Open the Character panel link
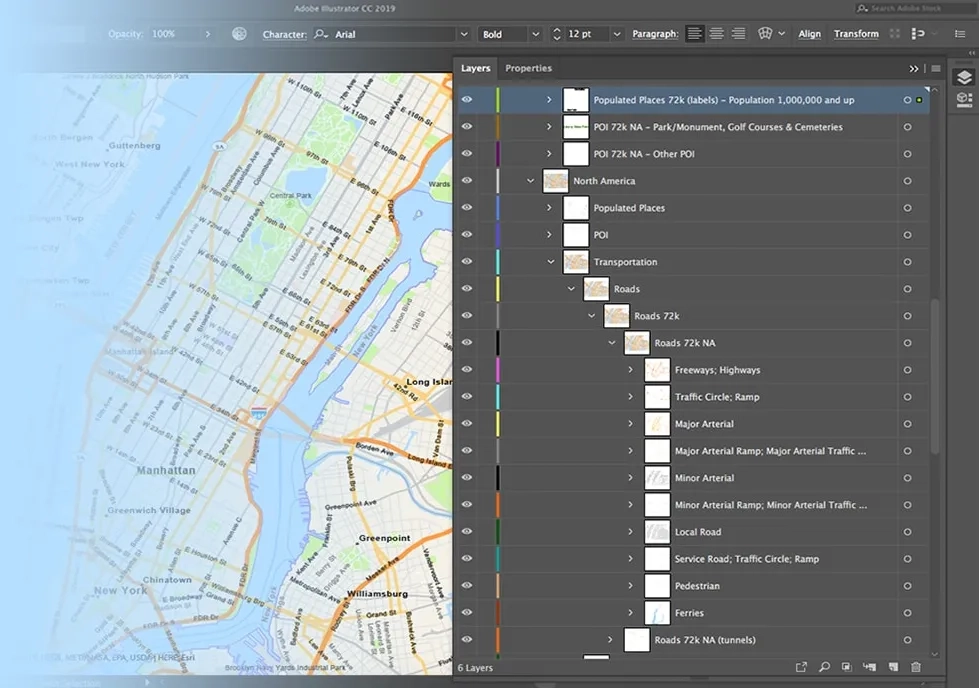The image size is (979, 688). 285,34
